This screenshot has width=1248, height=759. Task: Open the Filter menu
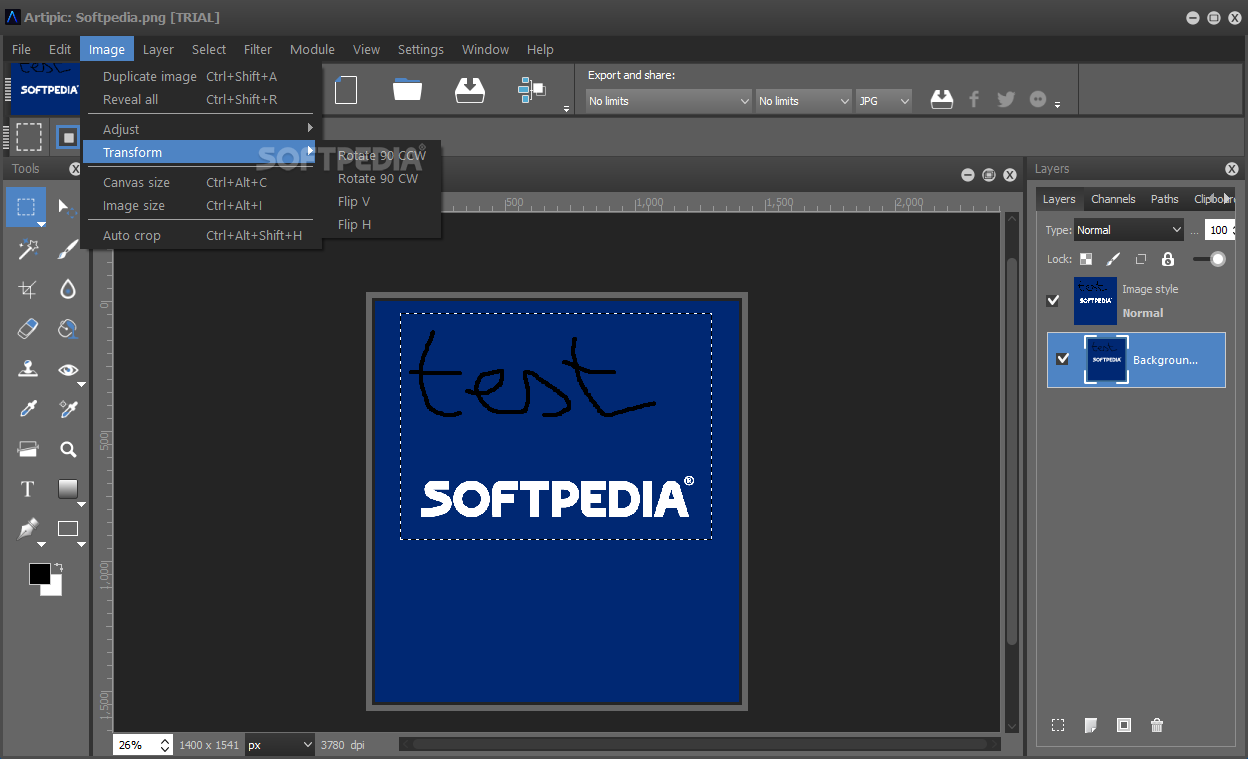click(258, 49)
